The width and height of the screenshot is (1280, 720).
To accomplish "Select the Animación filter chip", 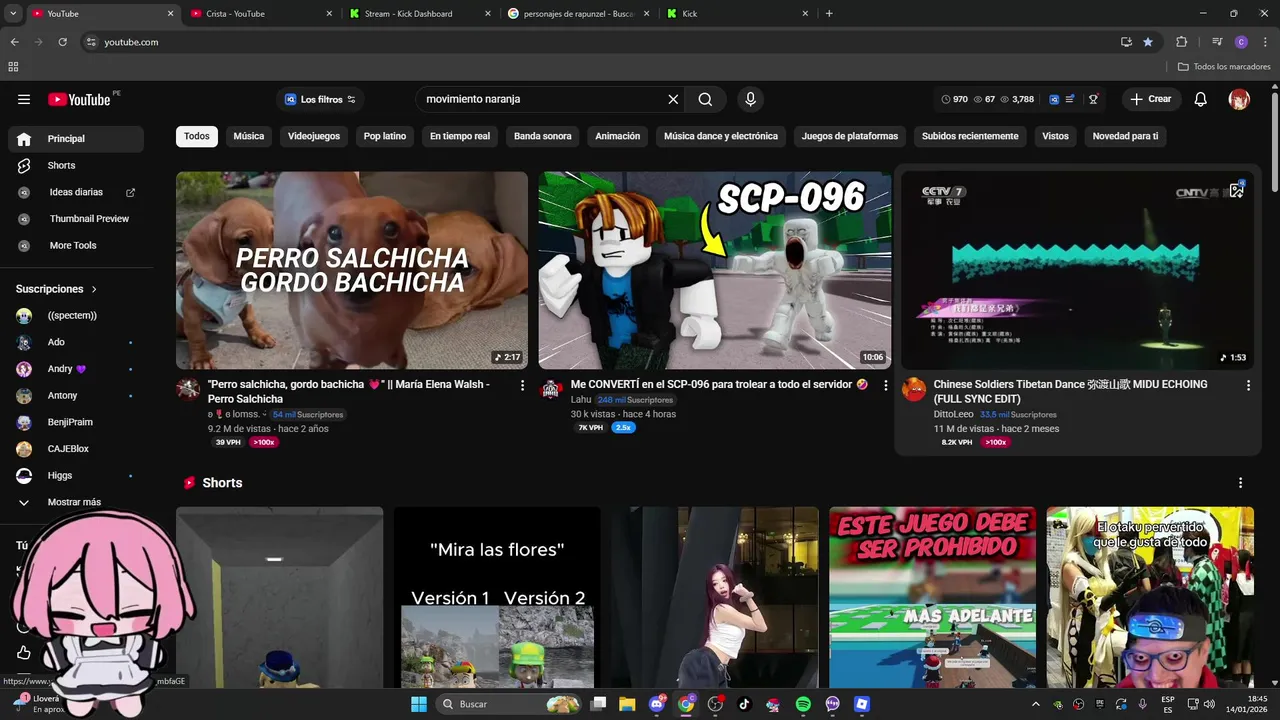I will (x=617, y=136).
